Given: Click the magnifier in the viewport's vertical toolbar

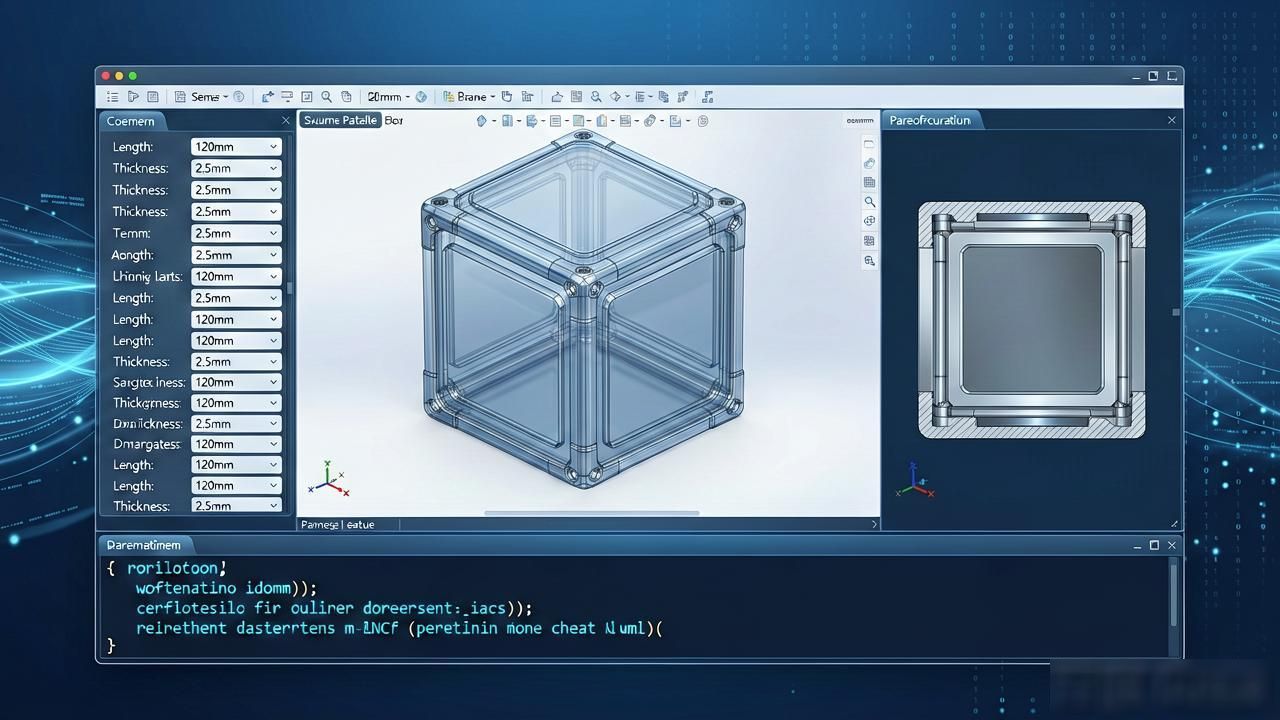Looking at the screenshot, I should [869, 202].
